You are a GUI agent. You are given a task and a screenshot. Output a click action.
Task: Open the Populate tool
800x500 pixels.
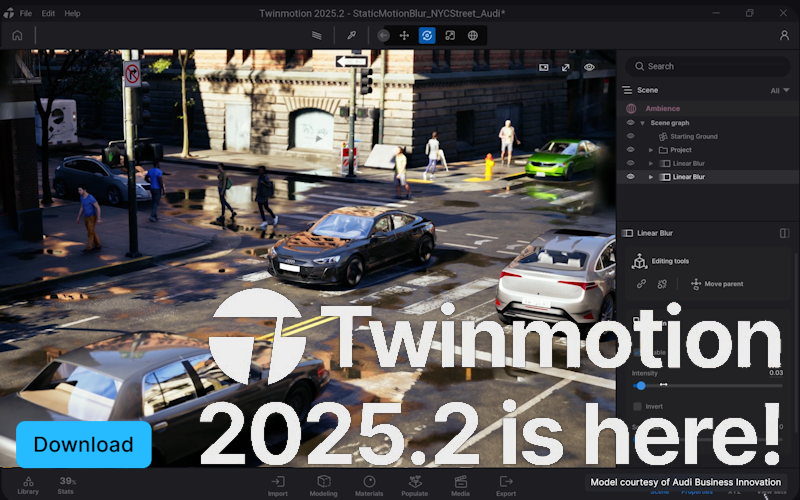click(414, 485)
